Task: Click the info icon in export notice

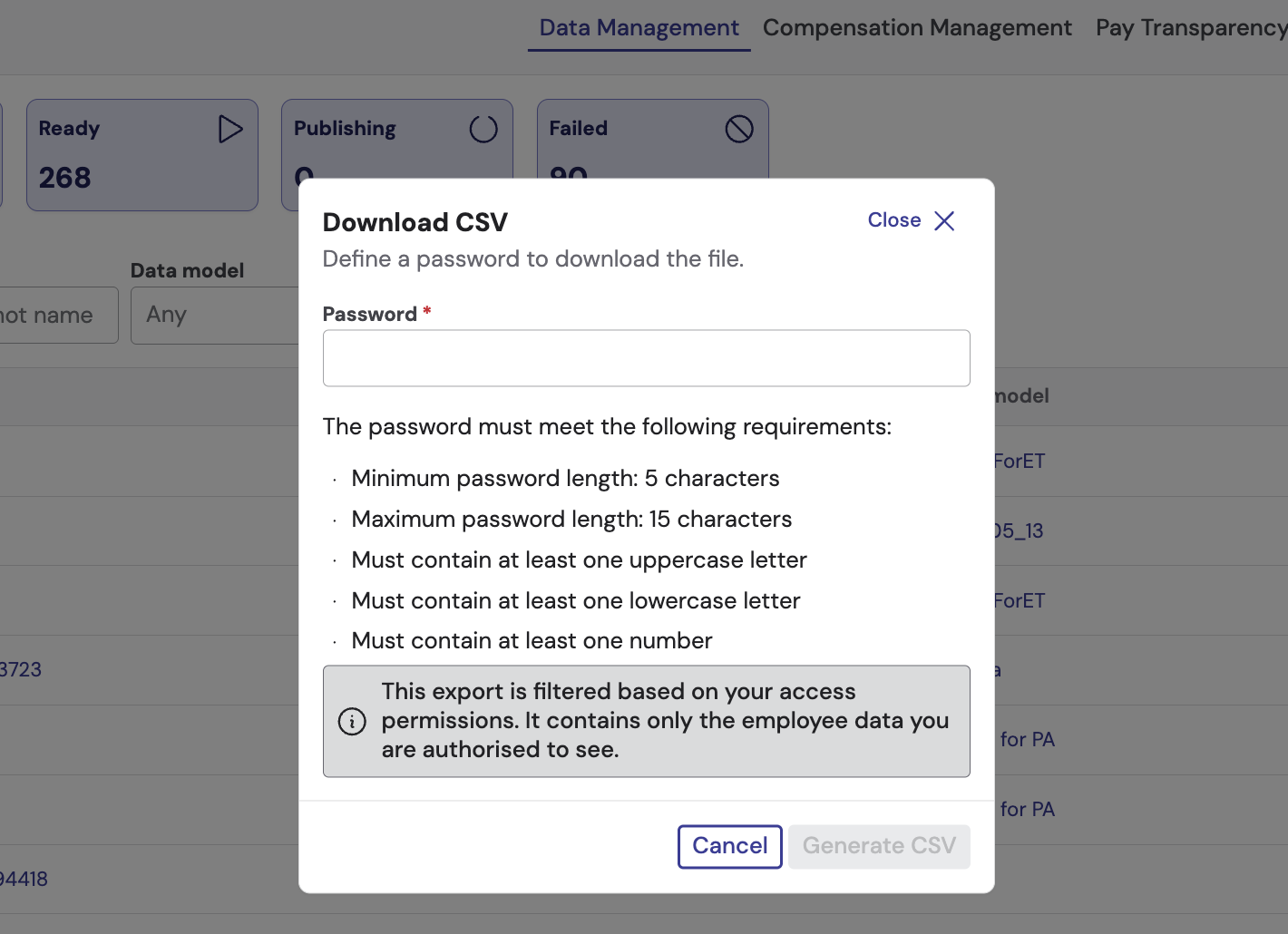Action: tap(352, 721)
